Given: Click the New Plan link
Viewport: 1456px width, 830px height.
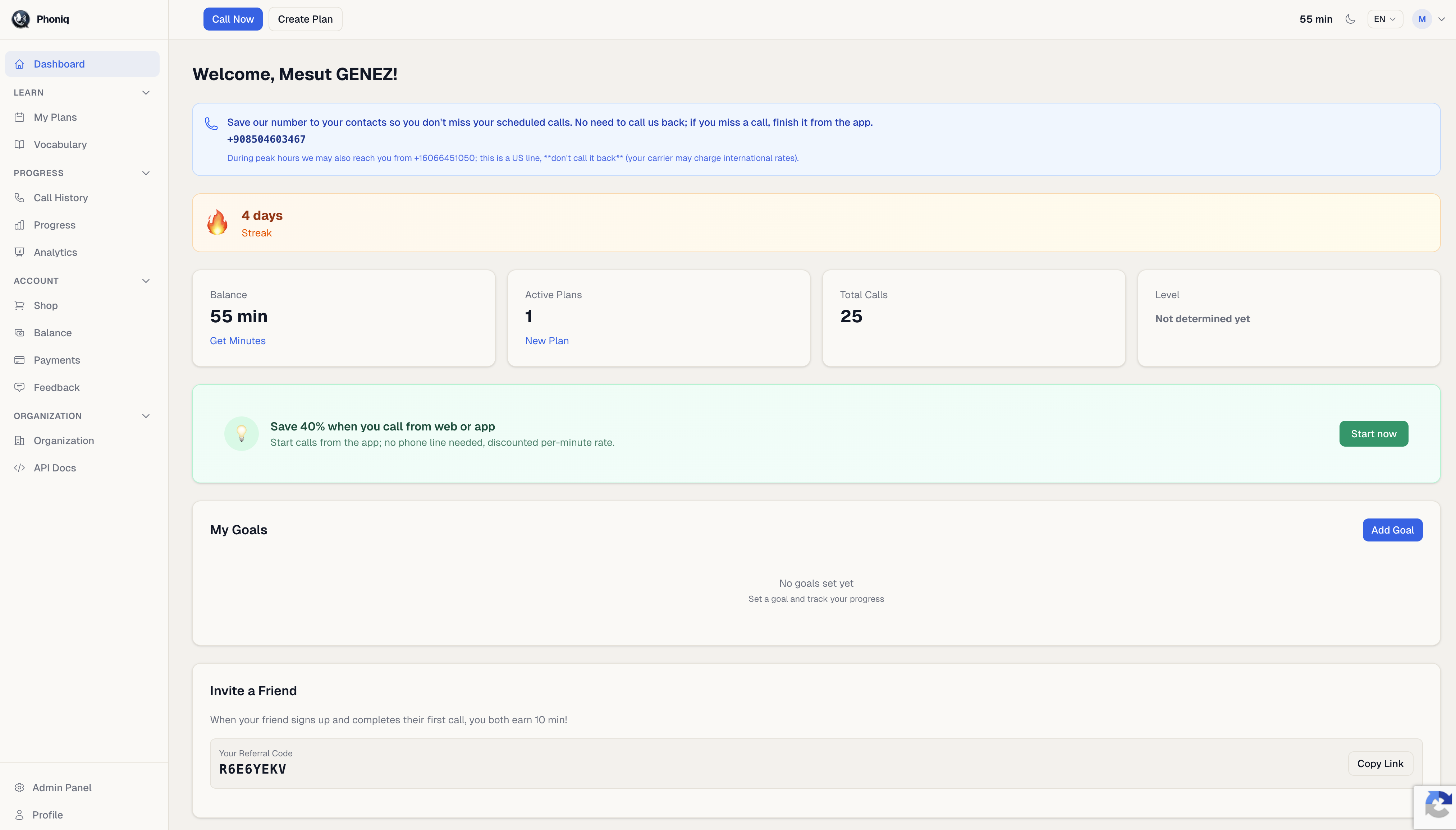Looking at the screenshot, I should click(x=546, y=340).
